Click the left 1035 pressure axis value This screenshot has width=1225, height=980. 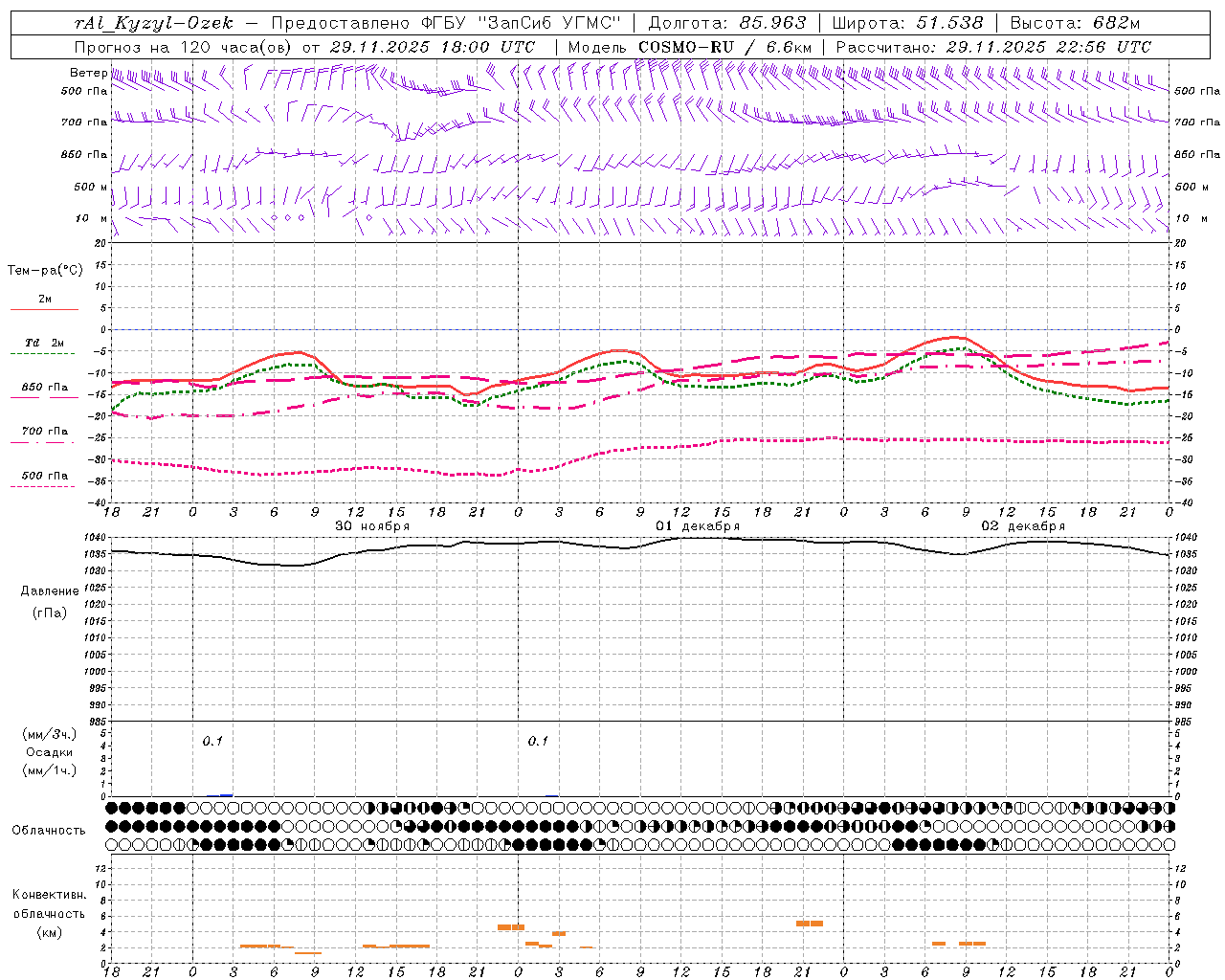point(96,554)
